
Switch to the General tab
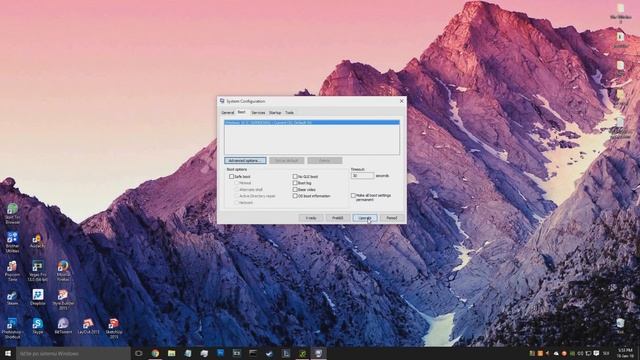pyautogui.click(x=227, y=112)
